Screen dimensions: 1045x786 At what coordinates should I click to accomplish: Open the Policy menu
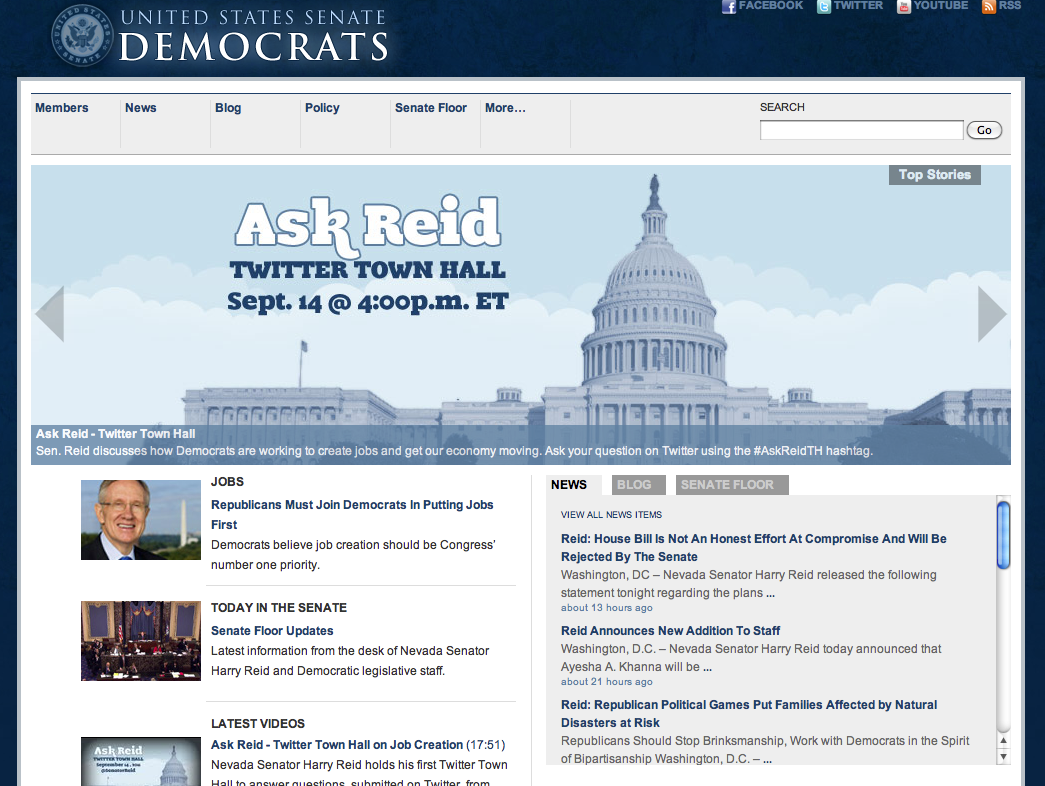(322, 108)
